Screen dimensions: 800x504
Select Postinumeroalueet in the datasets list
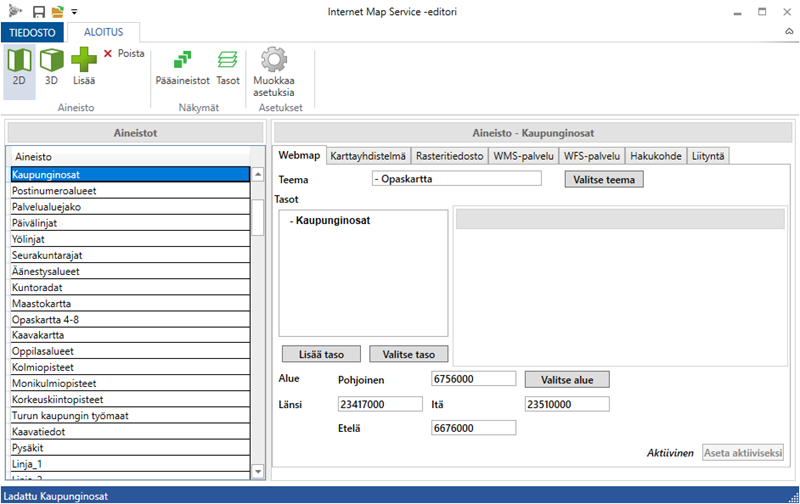[x=131, y=191]
